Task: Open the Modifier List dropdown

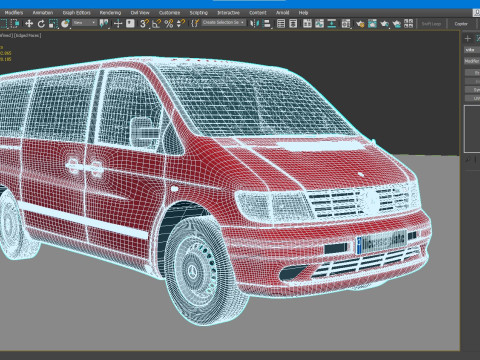Action: coord(472,61)
